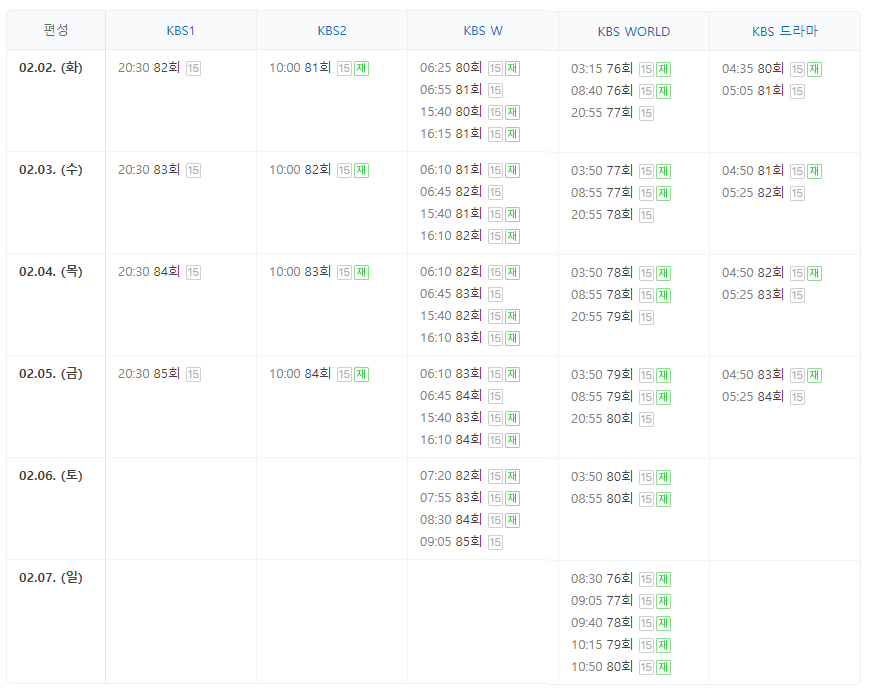Click KBS 드라마 entry 05:25 82회
The width and height of the screenshot is (869, 695).
[753, 192]
